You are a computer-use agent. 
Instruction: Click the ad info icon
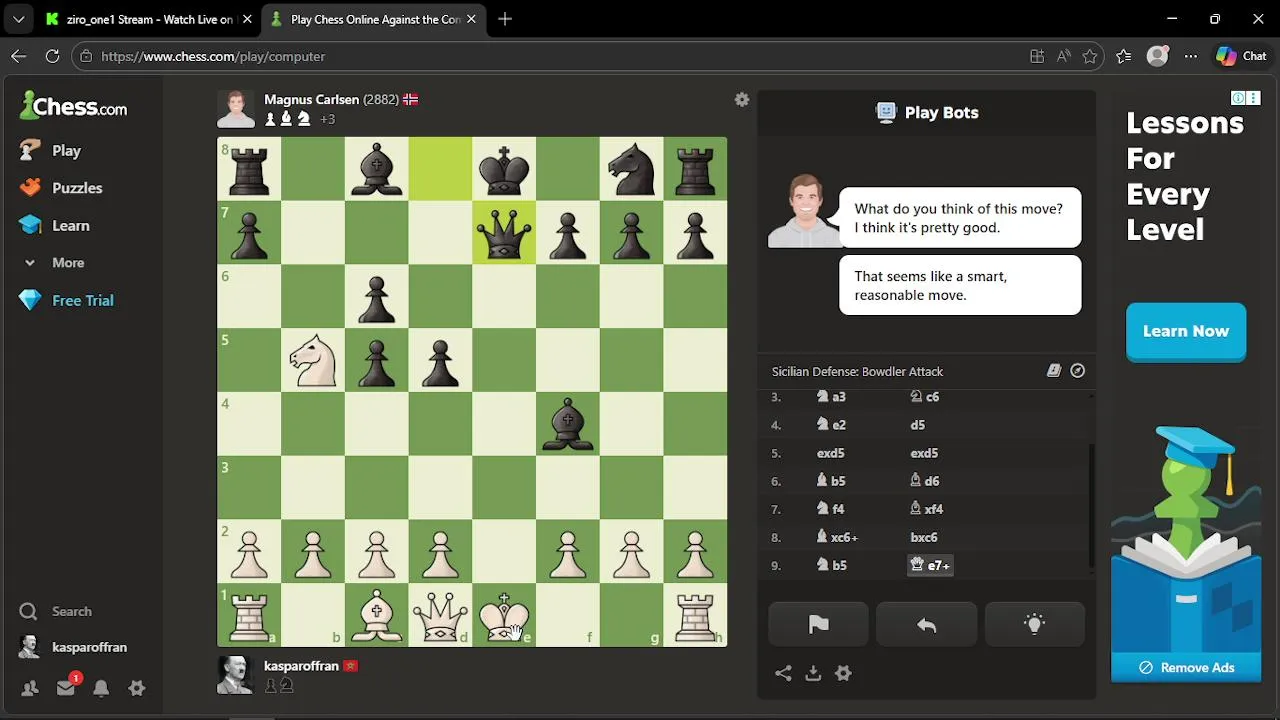coord(1238,98)
